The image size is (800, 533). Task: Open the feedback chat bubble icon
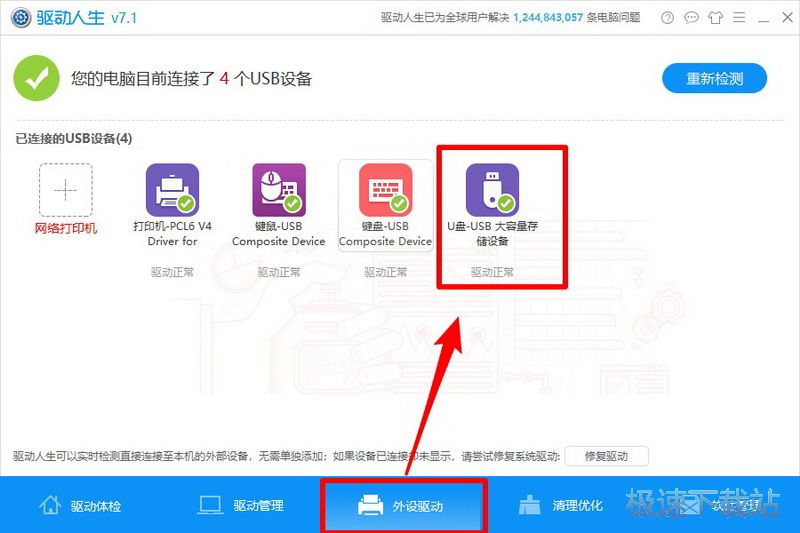click(x=691, y=18)
